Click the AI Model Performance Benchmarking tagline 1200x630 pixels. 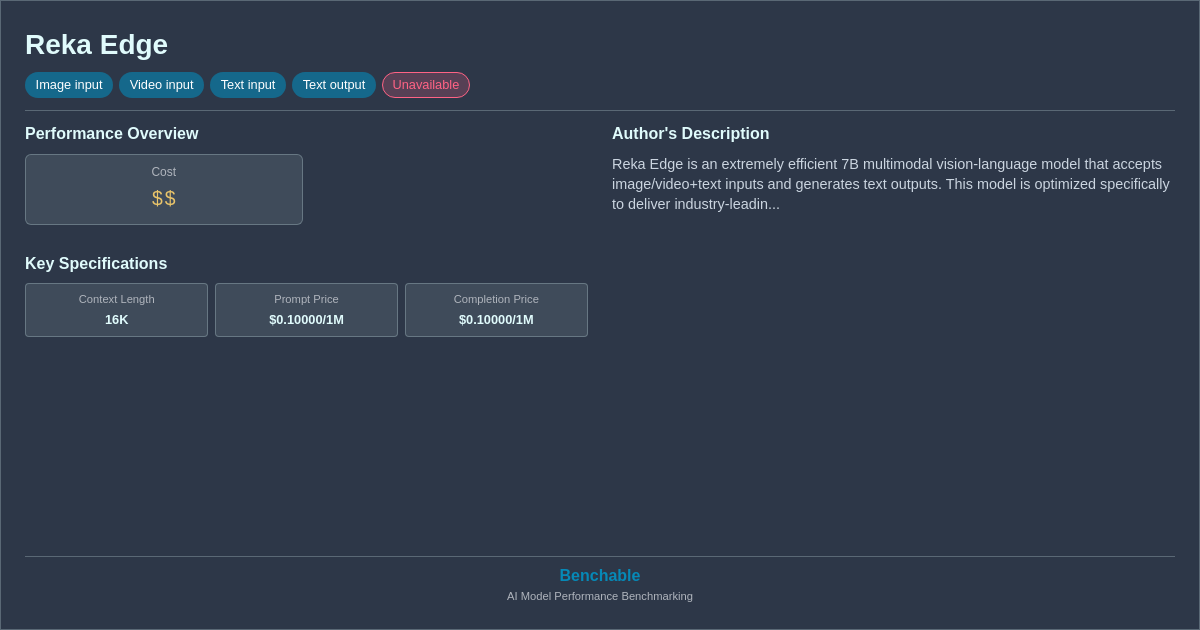(x=600, y=596)
